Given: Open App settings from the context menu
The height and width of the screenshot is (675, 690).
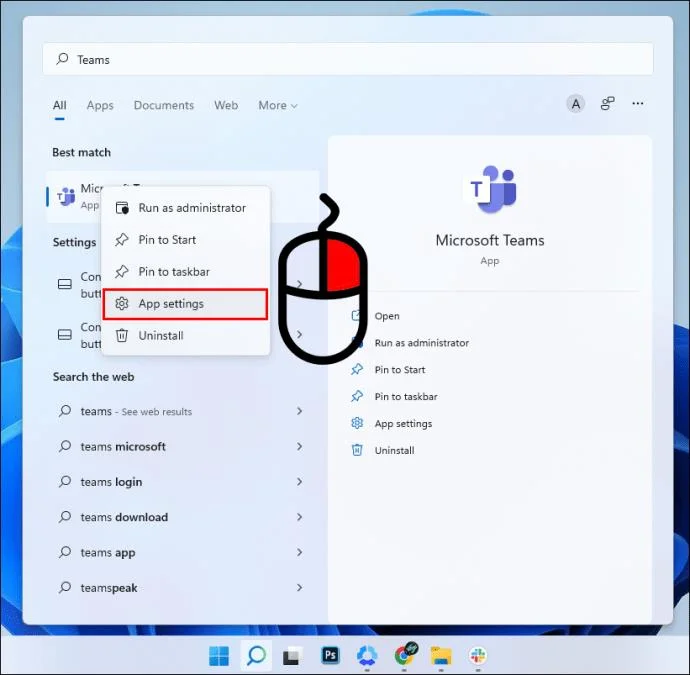Looking at the screenshot, I should pyautogui.click(x=185, y=304).
